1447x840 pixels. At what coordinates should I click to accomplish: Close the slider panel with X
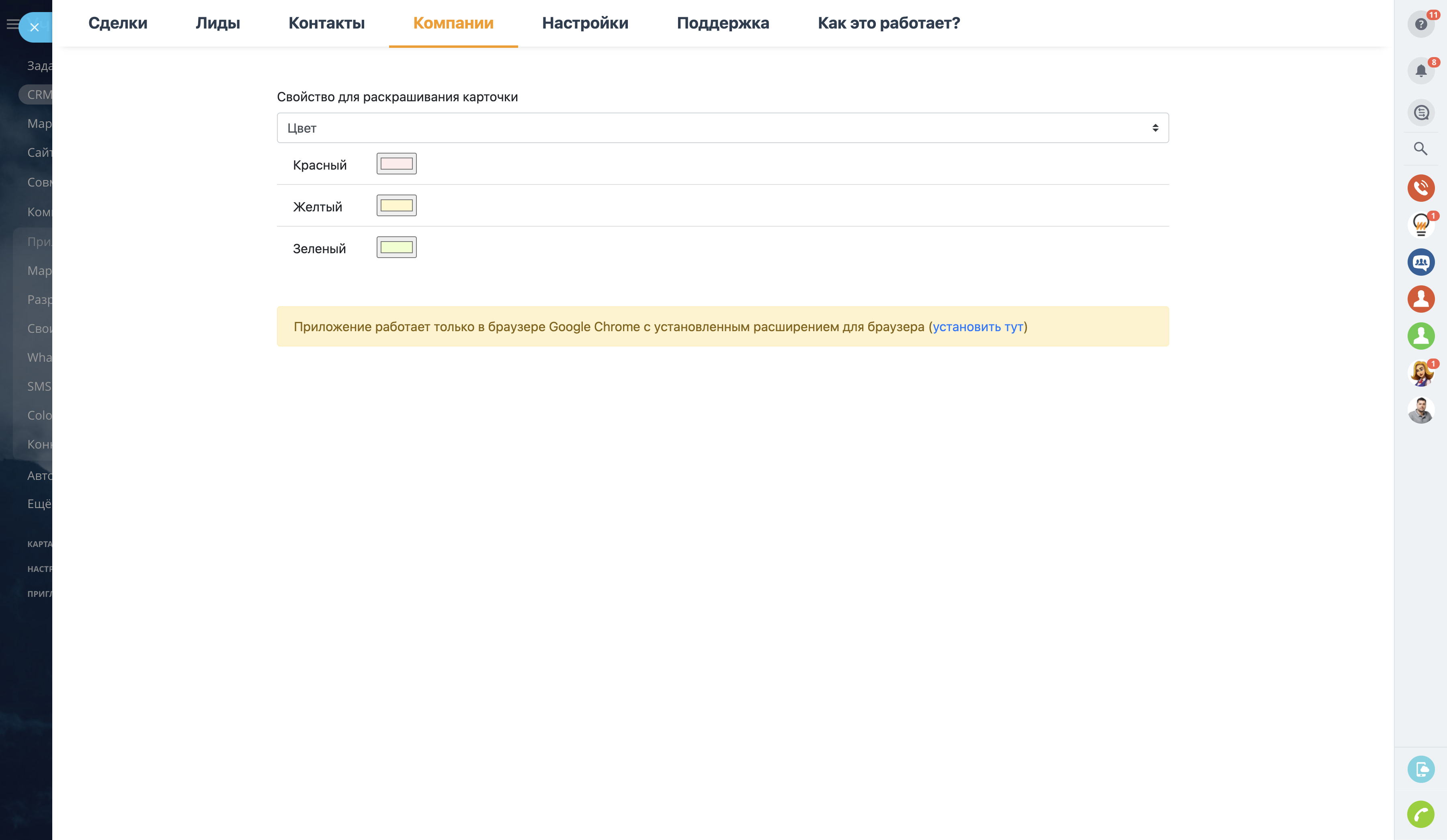coord(35,27)
